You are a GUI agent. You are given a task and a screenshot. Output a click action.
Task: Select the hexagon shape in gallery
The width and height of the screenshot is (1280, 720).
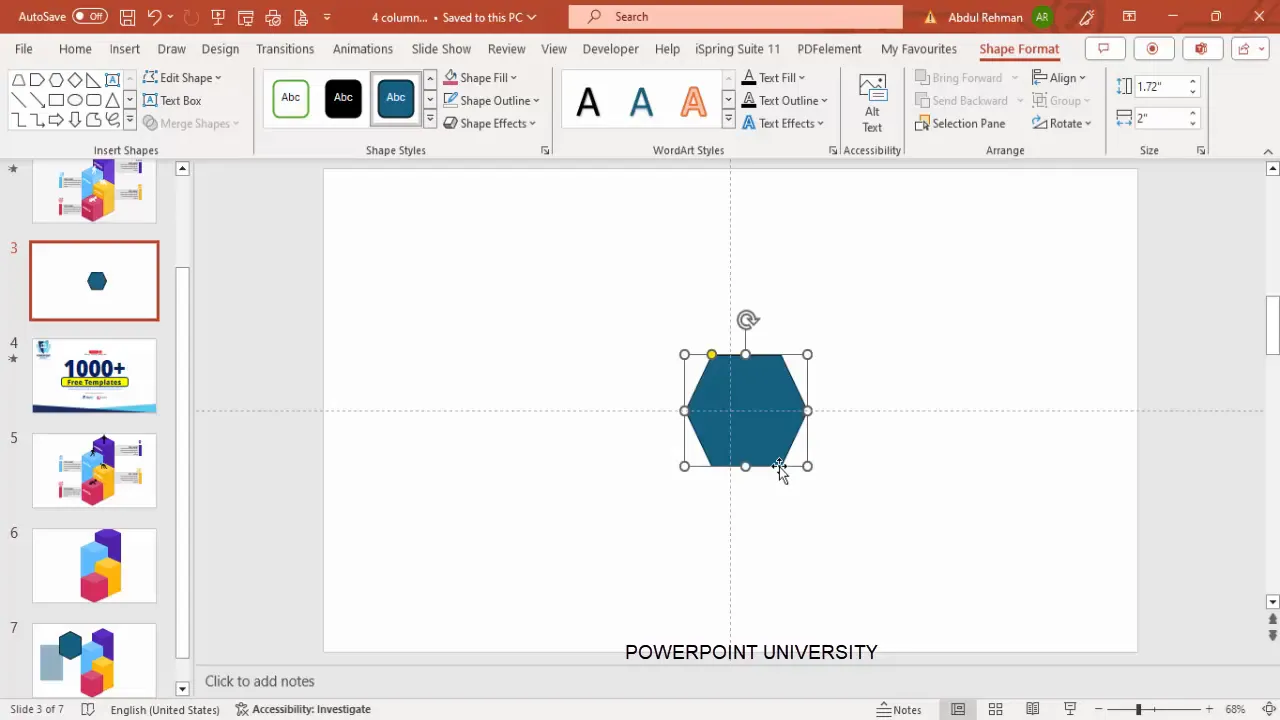pos(56,80)
